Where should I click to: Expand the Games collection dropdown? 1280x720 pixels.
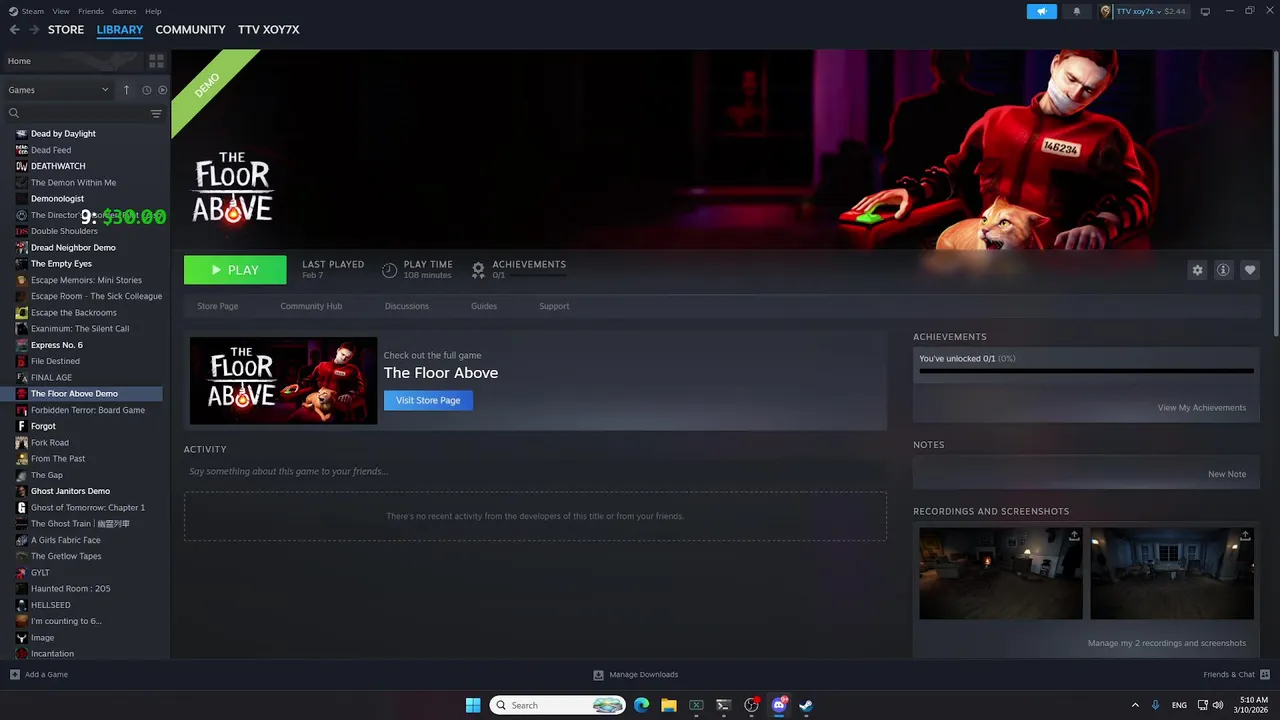pyautogui.click(x=58, y=90)
